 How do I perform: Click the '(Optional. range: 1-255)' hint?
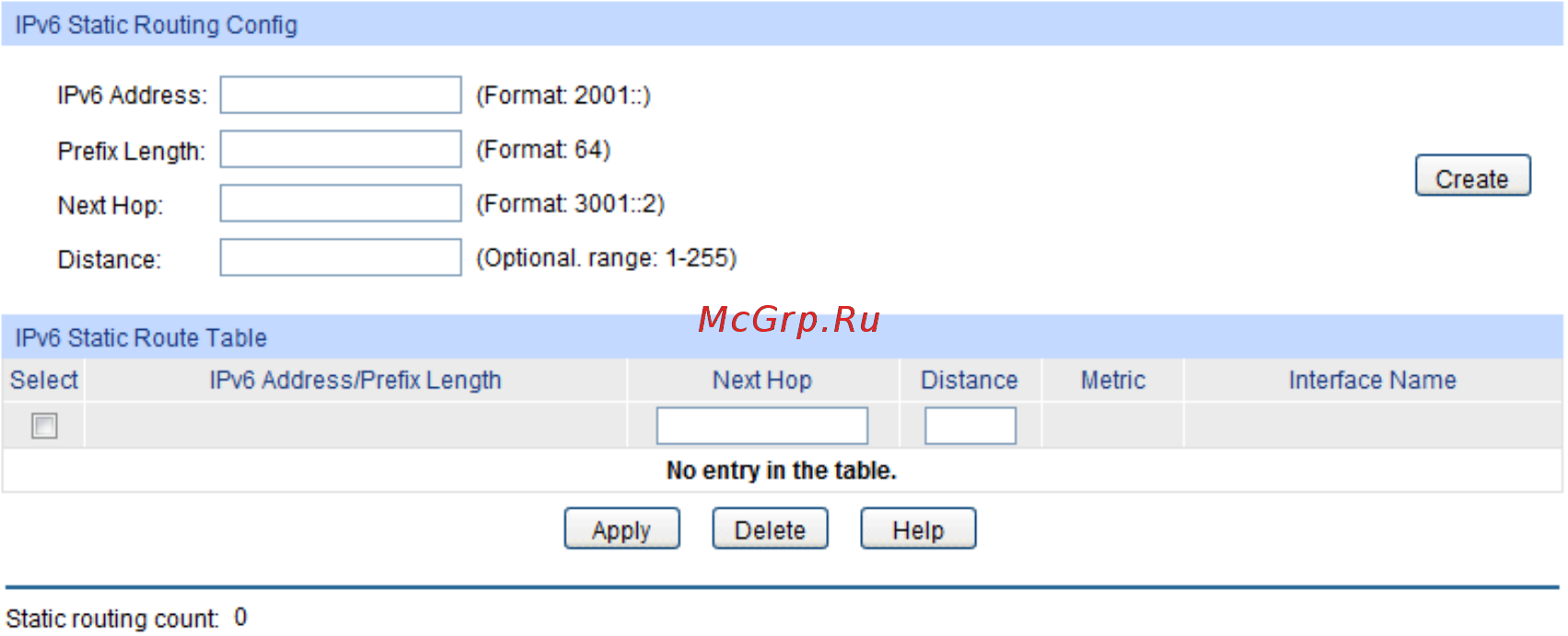pyautogui.click(x=607, y=258)
